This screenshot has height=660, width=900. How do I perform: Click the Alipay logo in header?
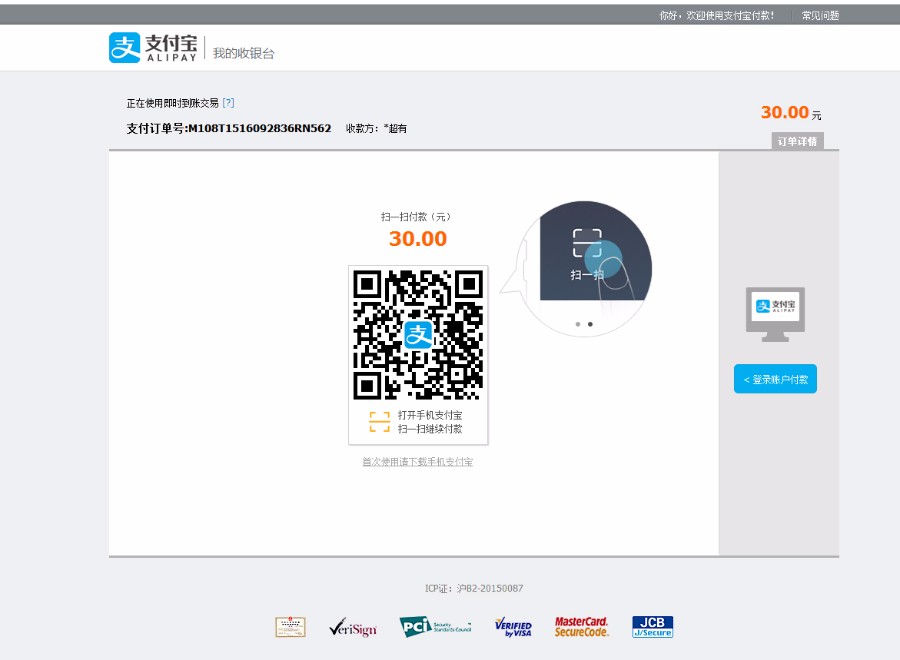pos(153,47)
